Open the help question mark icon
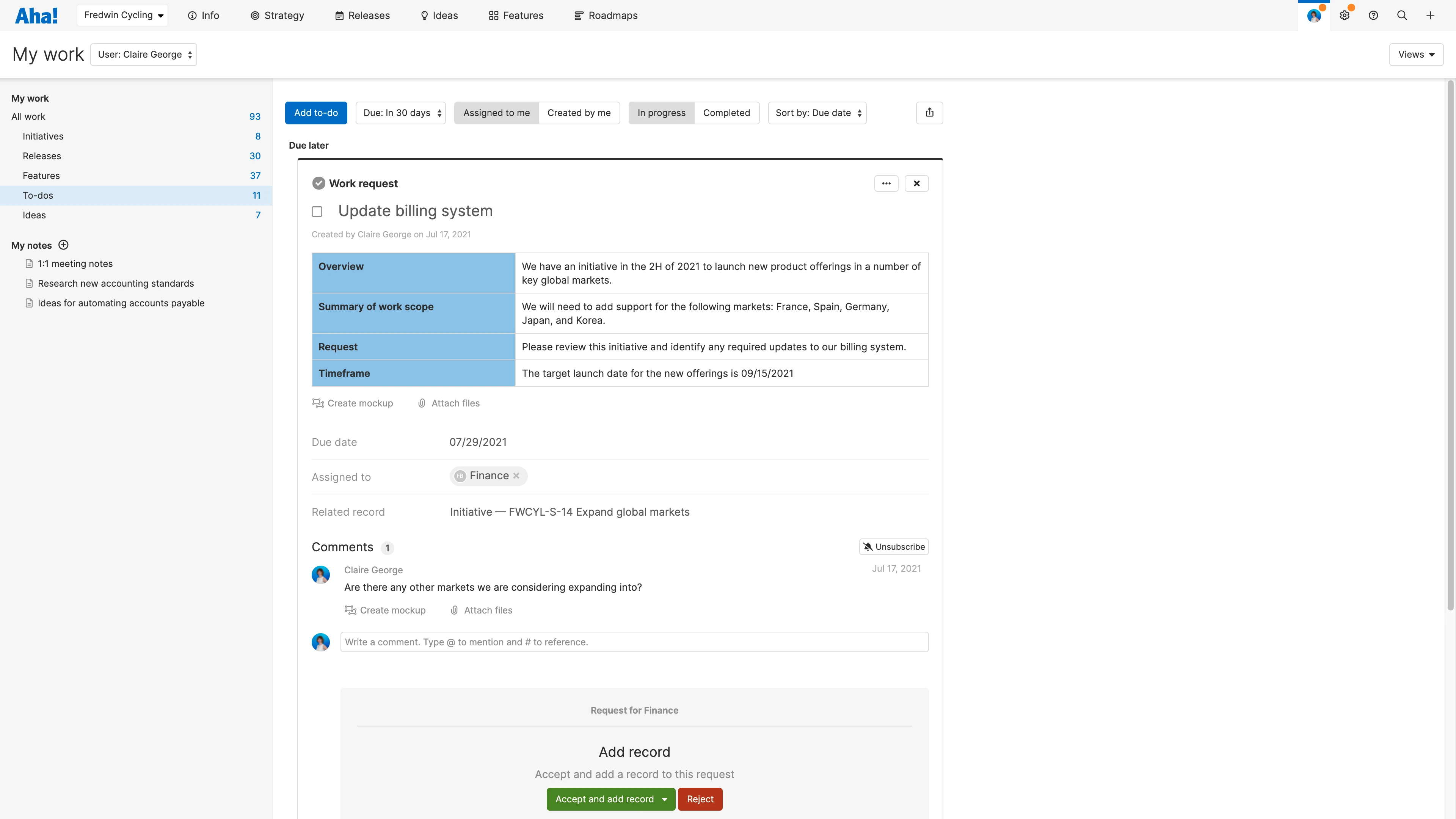This screenshot has width=1456, height=819. point(1373,16)
